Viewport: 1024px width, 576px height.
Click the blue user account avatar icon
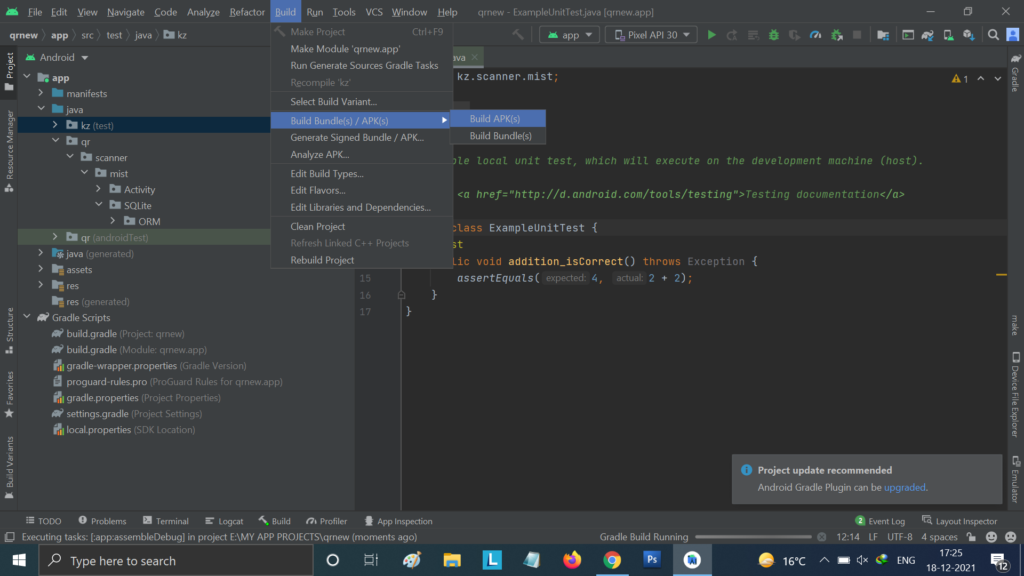[x=1013, y=35]
